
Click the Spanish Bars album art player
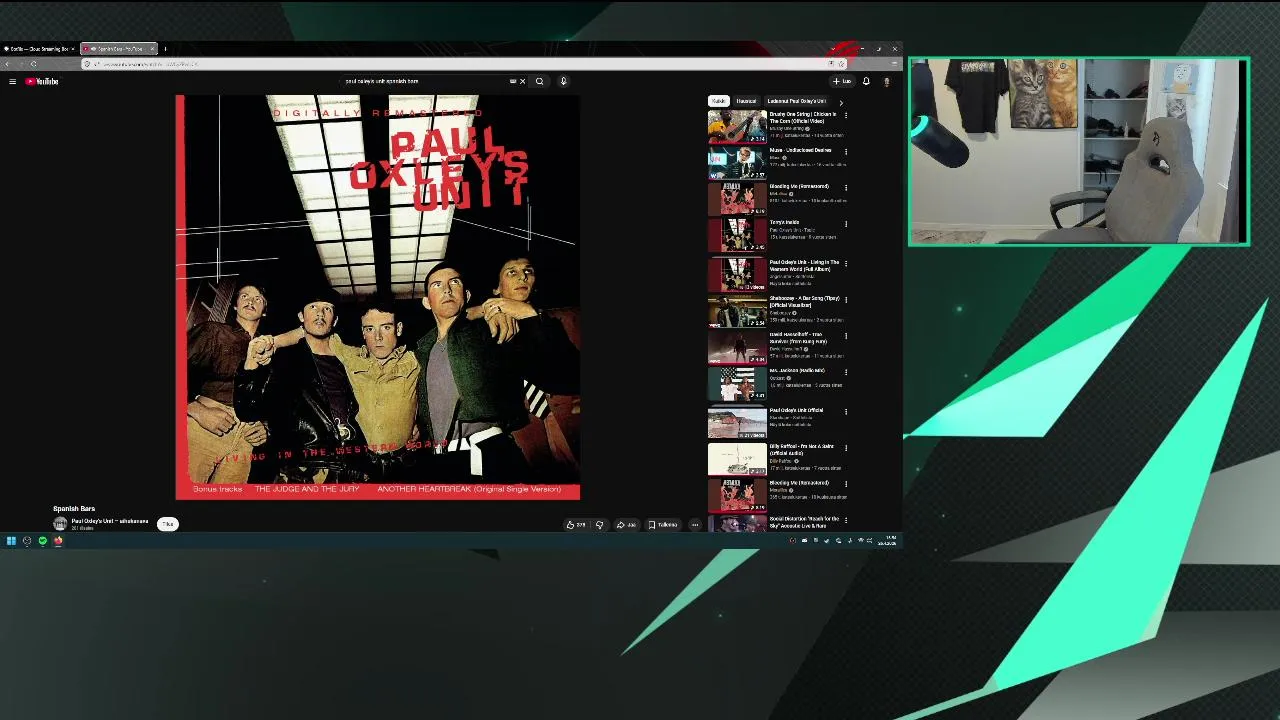click(378, 297)
